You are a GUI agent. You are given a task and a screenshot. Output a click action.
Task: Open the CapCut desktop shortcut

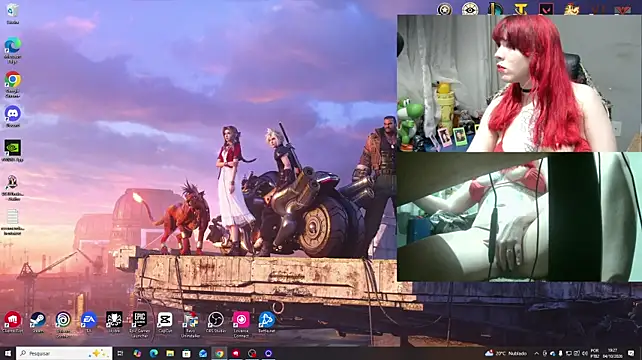click(165, 322)
